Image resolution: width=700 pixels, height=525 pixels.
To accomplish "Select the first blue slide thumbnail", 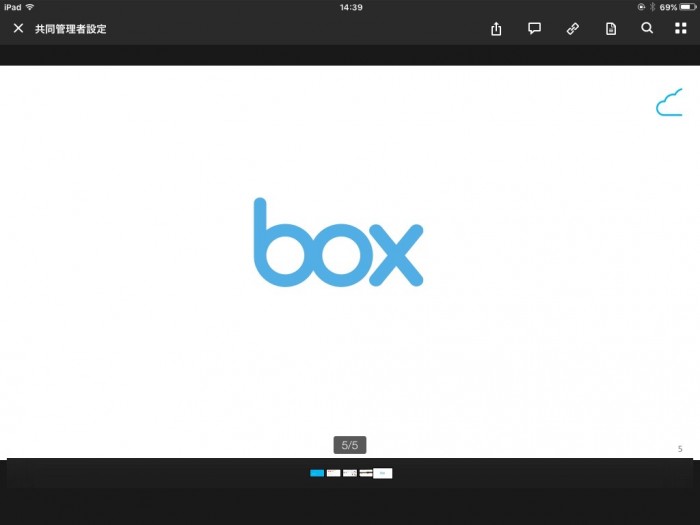I will pos(317,473).
